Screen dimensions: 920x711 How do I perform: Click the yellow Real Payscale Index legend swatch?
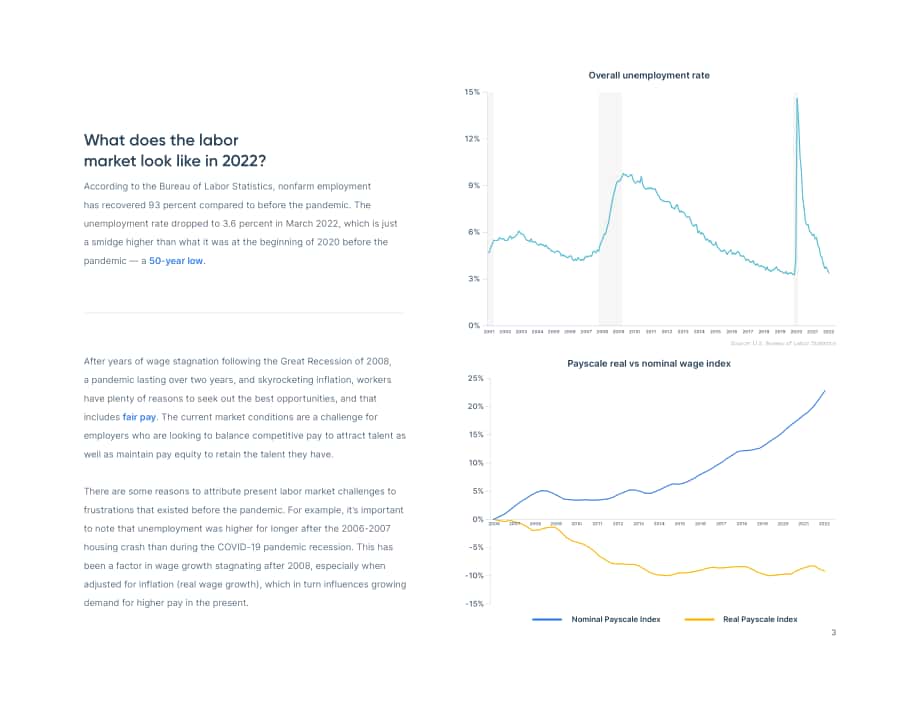[699, 619]
